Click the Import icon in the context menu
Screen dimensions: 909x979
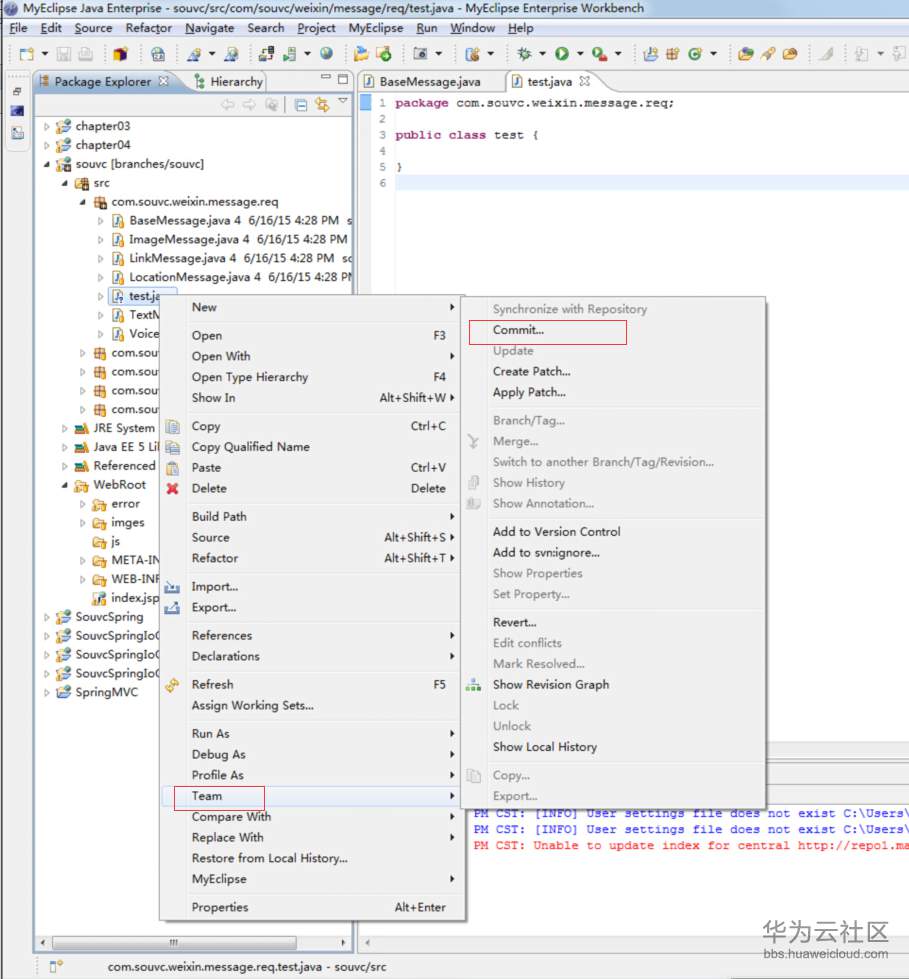(x=172, y=587)
